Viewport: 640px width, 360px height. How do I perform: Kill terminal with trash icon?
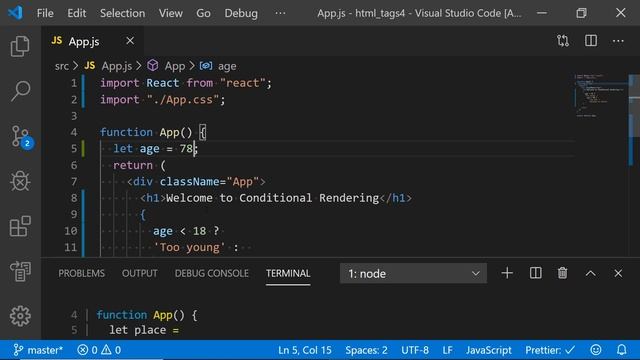coord(562,273)
